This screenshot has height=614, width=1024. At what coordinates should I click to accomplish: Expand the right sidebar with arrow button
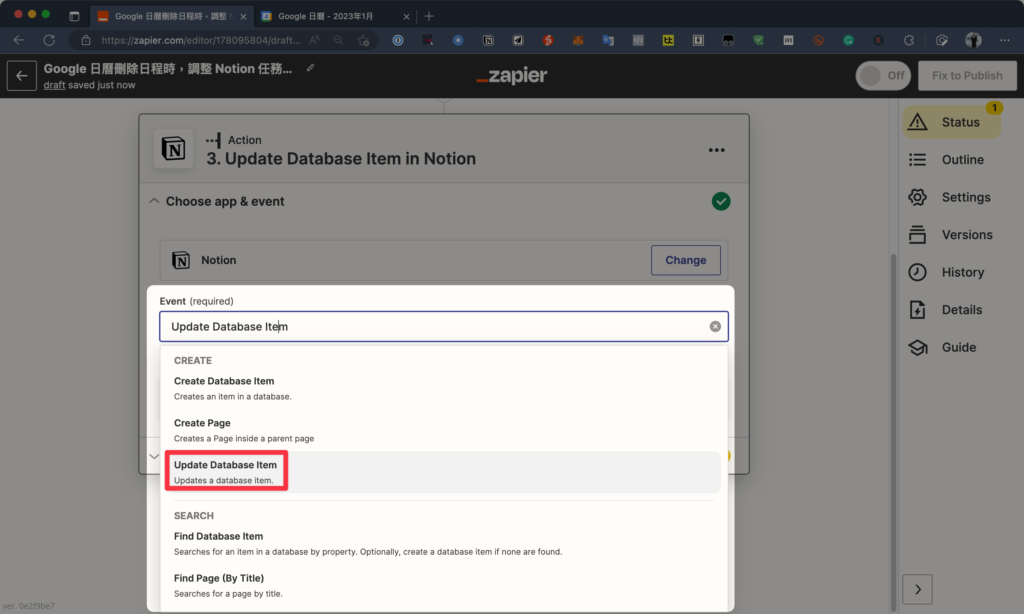click(x=918, y=590)
